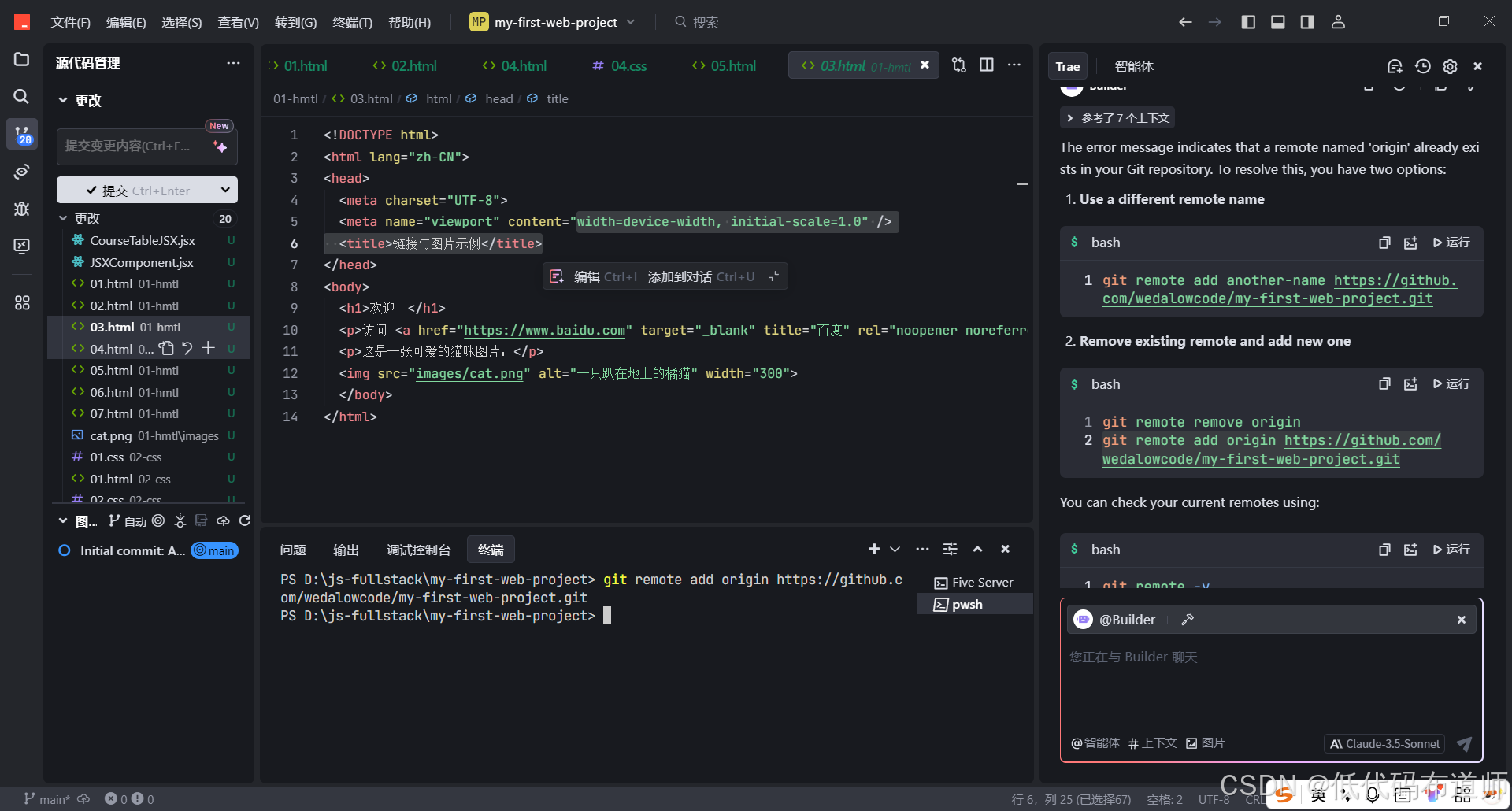Send message in Builder chat box
Screen dimensions: 1512x811
(1464, 743)
